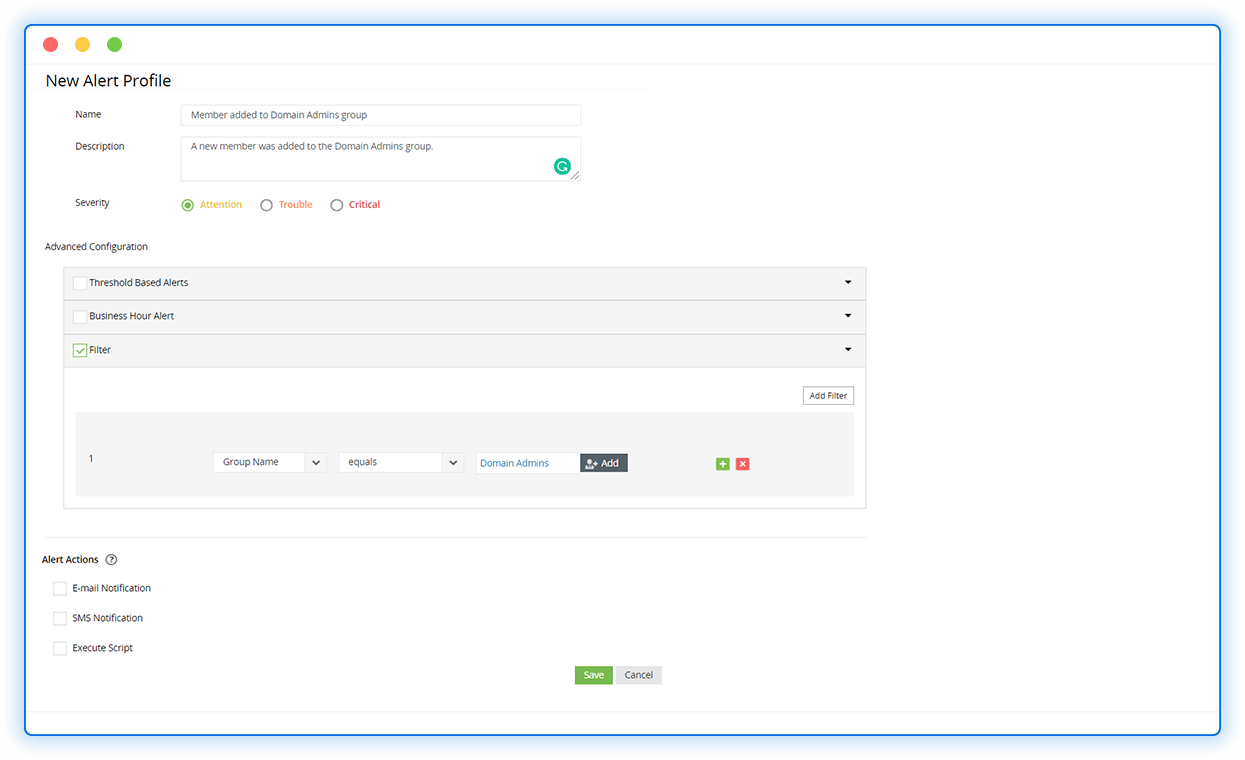Expand the Business Hour Alert section

pos(847,316)
